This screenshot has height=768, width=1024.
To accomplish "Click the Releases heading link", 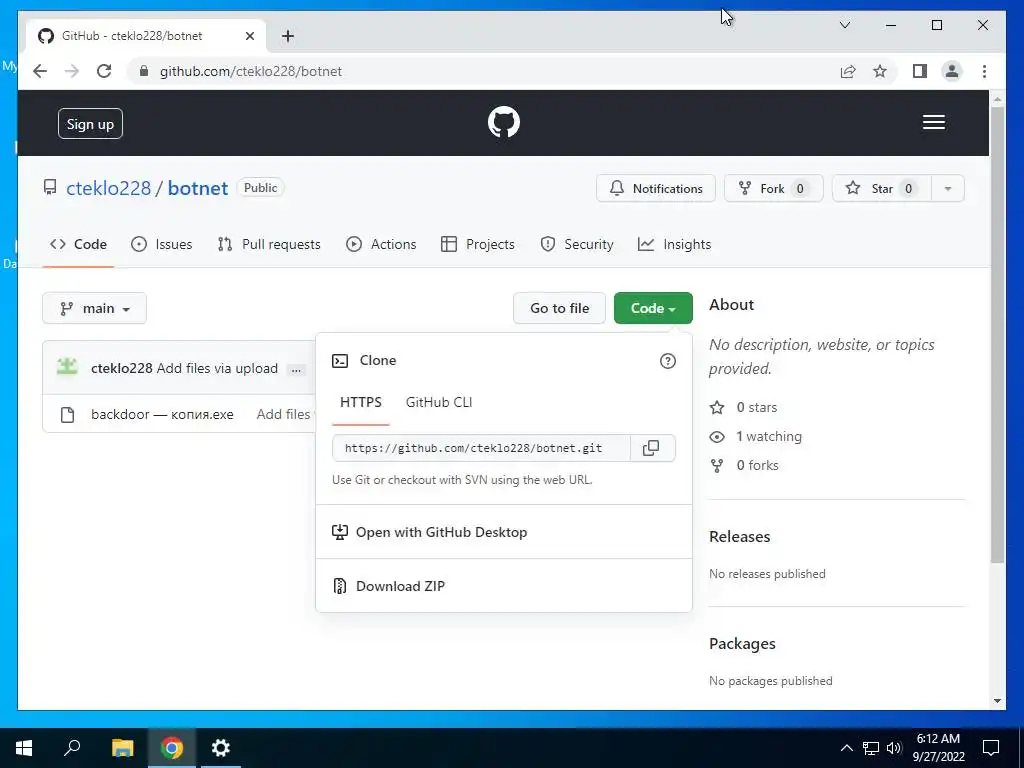I will click(x=739, y=537).
